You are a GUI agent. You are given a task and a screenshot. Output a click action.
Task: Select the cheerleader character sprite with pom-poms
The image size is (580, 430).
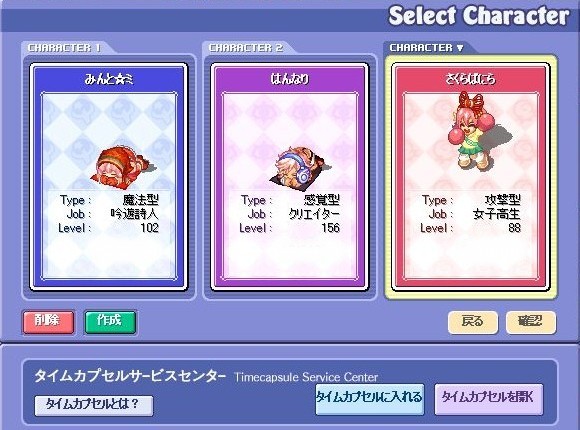475,131
